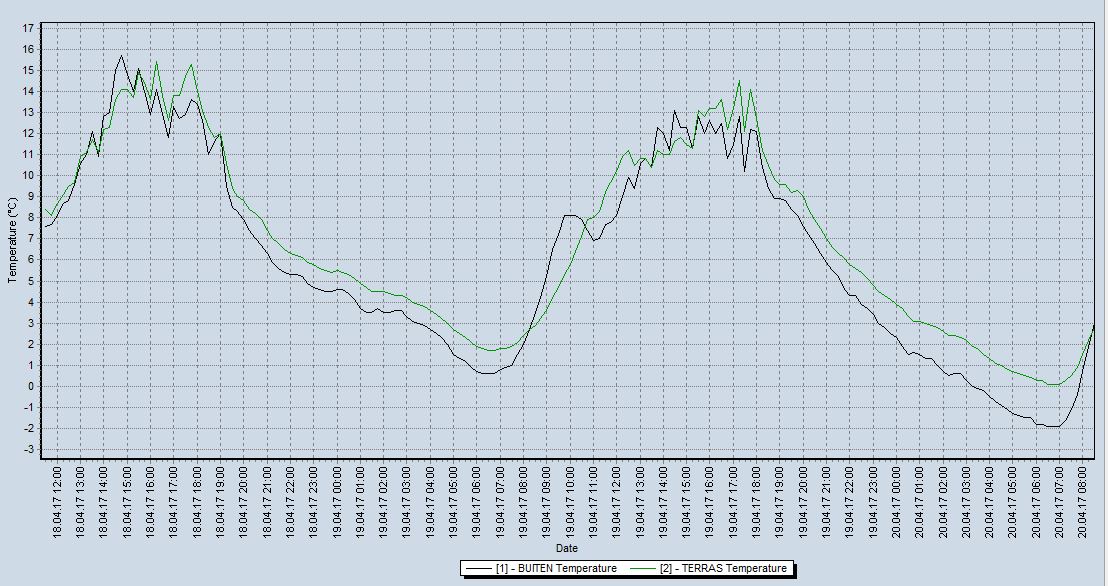Select the Date axis title
This screenshot has width=1108, height=586.
point(566,548)
